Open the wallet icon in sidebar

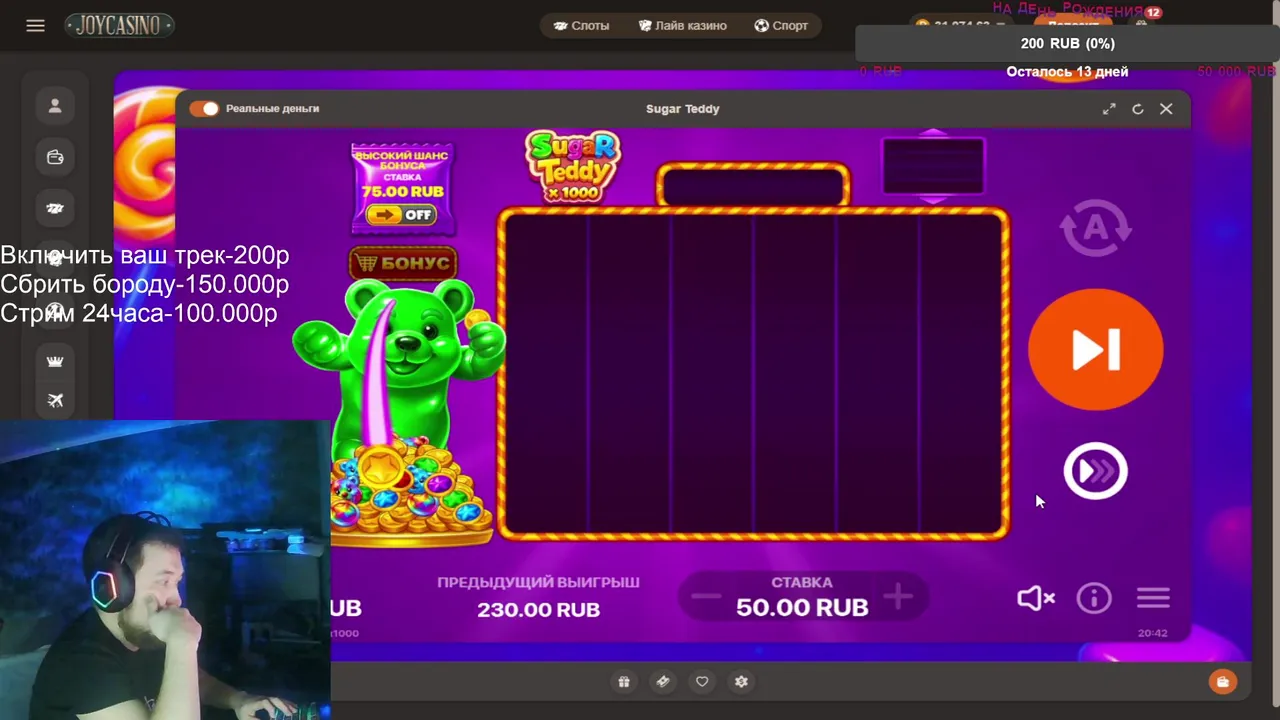point(55,157)
